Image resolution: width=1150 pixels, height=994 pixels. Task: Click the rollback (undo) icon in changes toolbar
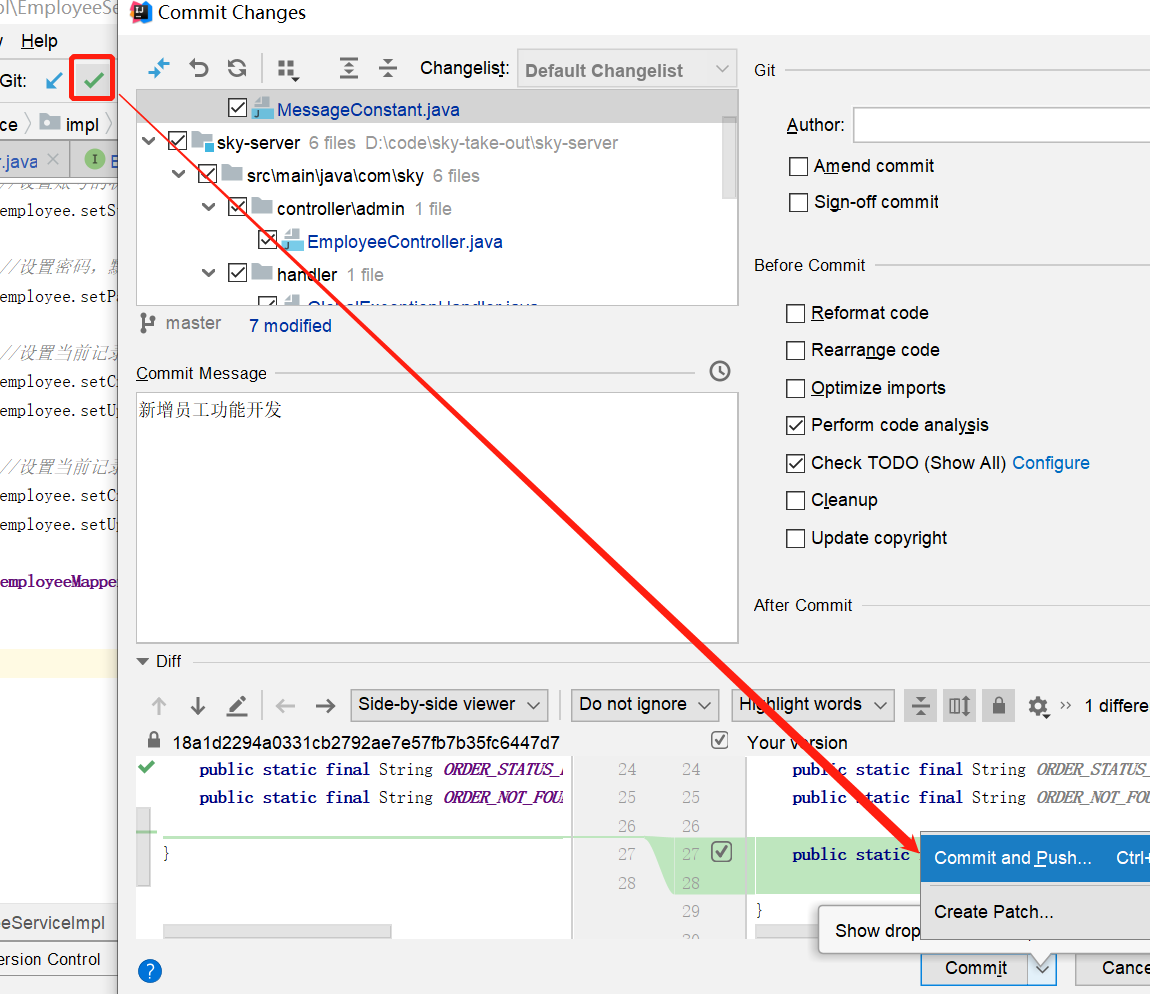(x=199, y=68)
